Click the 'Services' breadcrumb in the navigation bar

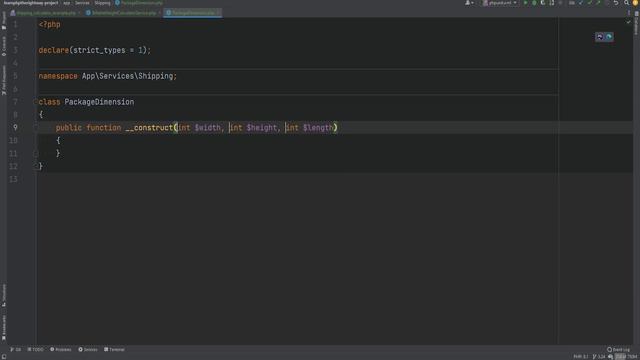pos(82,3)
